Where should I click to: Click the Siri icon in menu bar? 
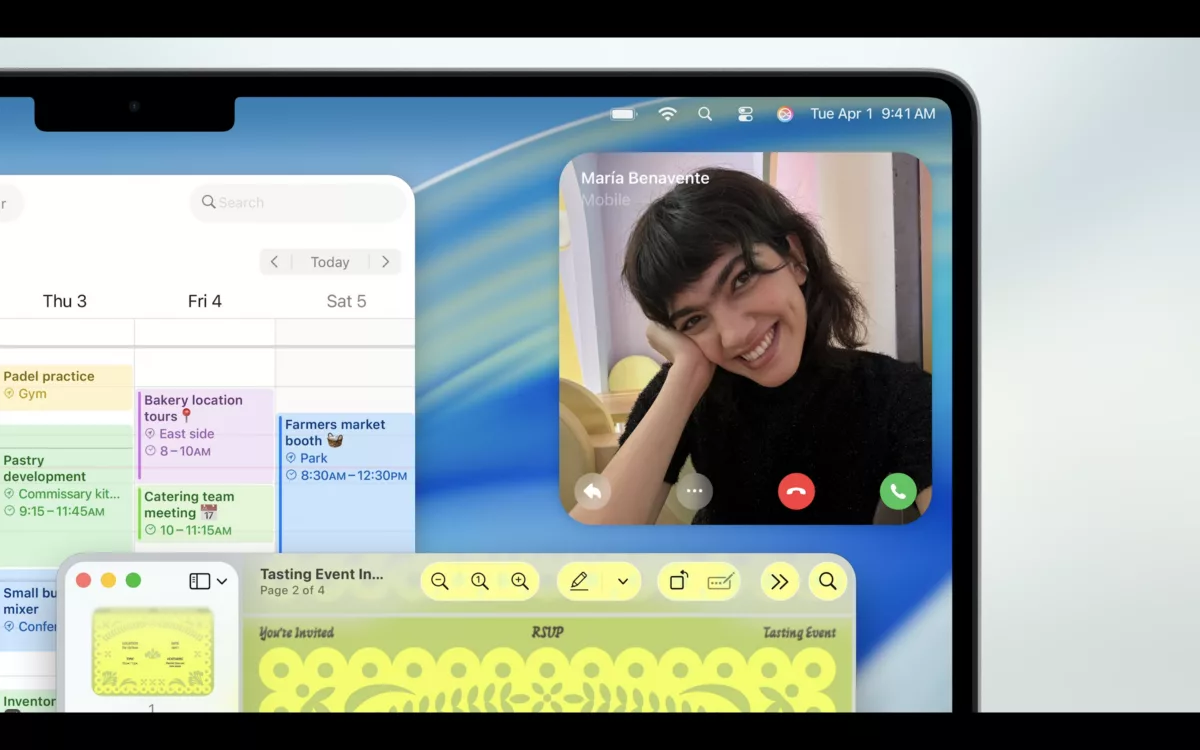coord(785,114)
